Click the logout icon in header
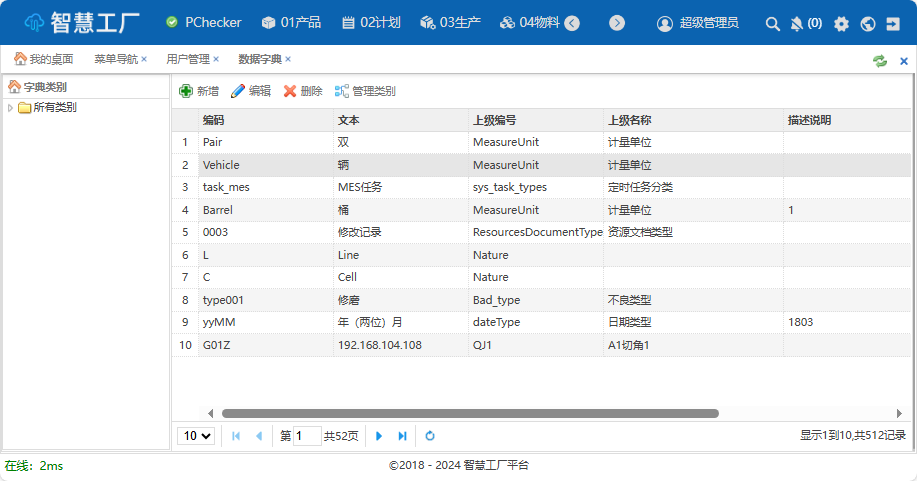Image resolution: width=917 pixels, height=481 pixels. pyautogui.click(x=893, y=23)
